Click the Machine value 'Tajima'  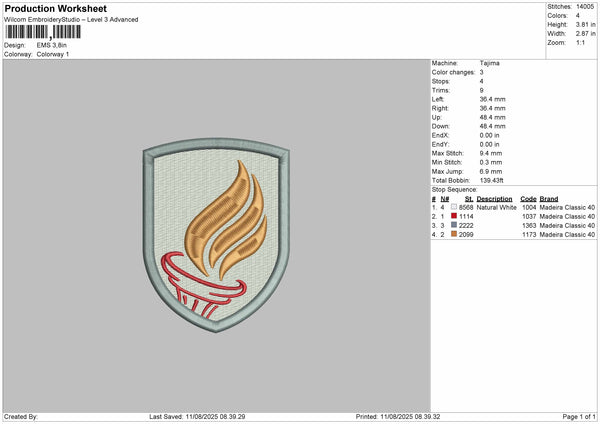tap(489, 63)
